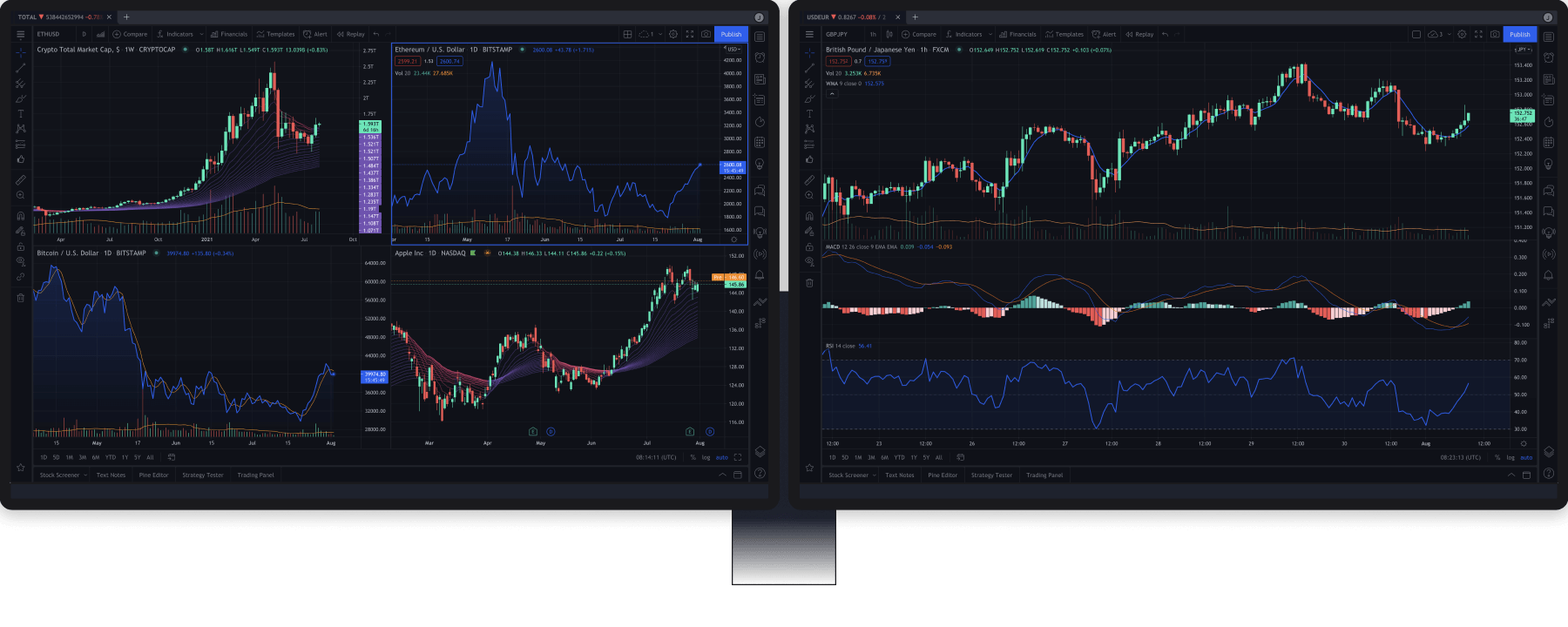This screenshot has height=627, width=1568.
Task: Toggle auto scale in left monitor
Action: pyautogui.click(x=721, y=457)
